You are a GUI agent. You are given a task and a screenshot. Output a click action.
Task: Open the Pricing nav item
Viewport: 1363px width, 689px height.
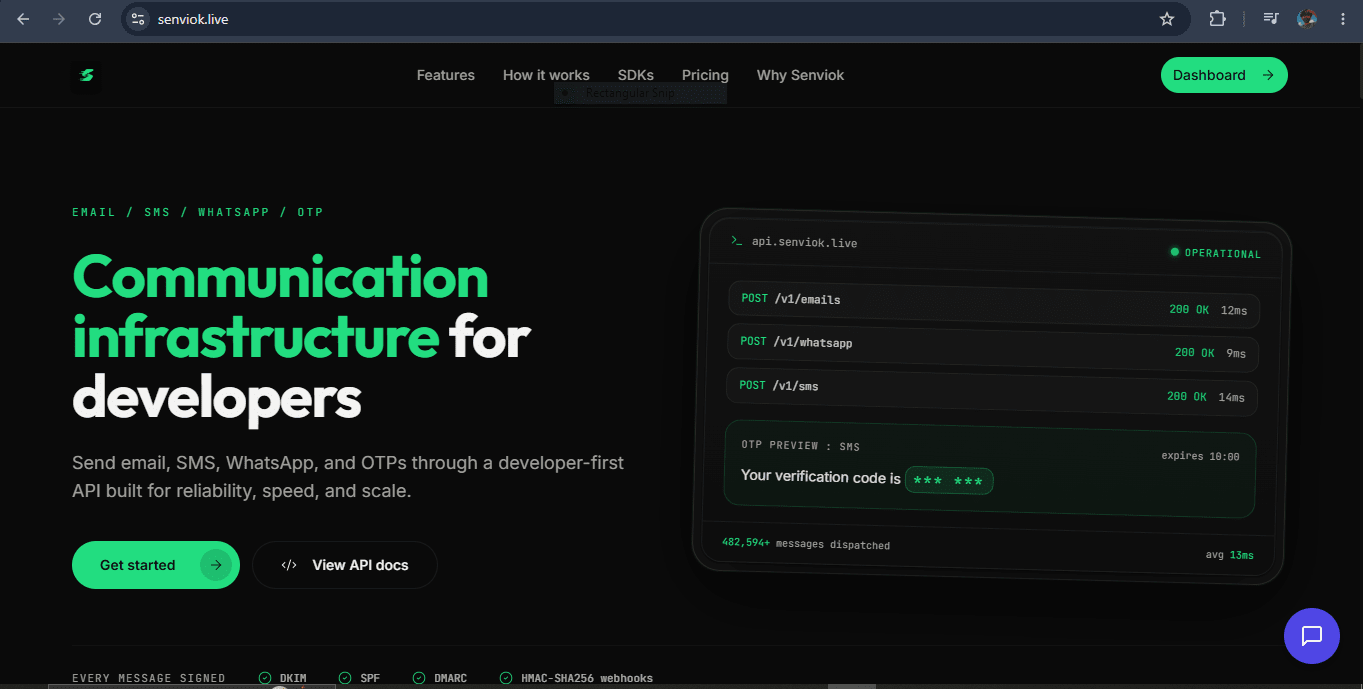click(705, 75)
